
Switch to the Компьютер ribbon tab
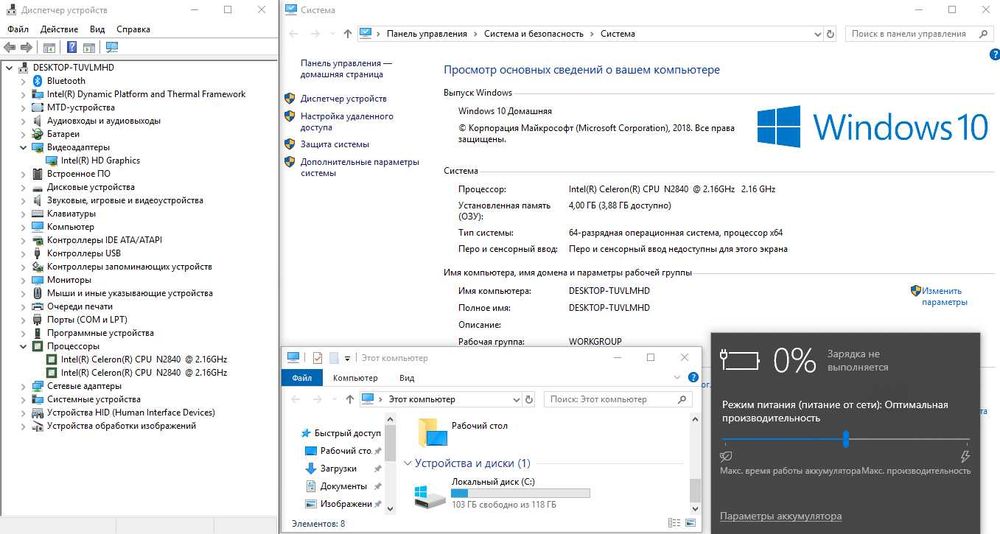355,378
